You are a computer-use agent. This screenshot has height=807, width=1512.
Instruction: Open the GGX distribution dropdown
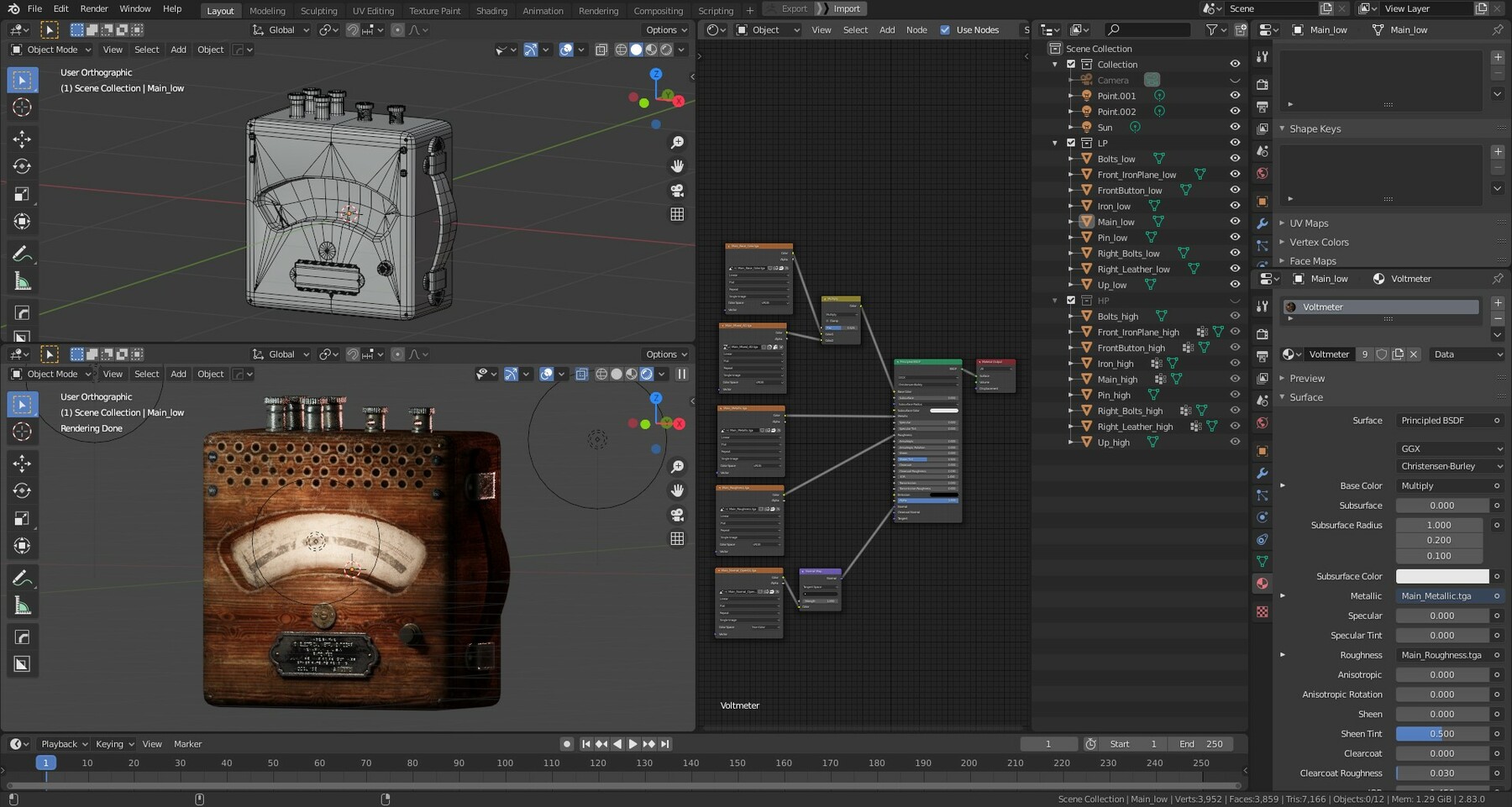[1449, 448]
